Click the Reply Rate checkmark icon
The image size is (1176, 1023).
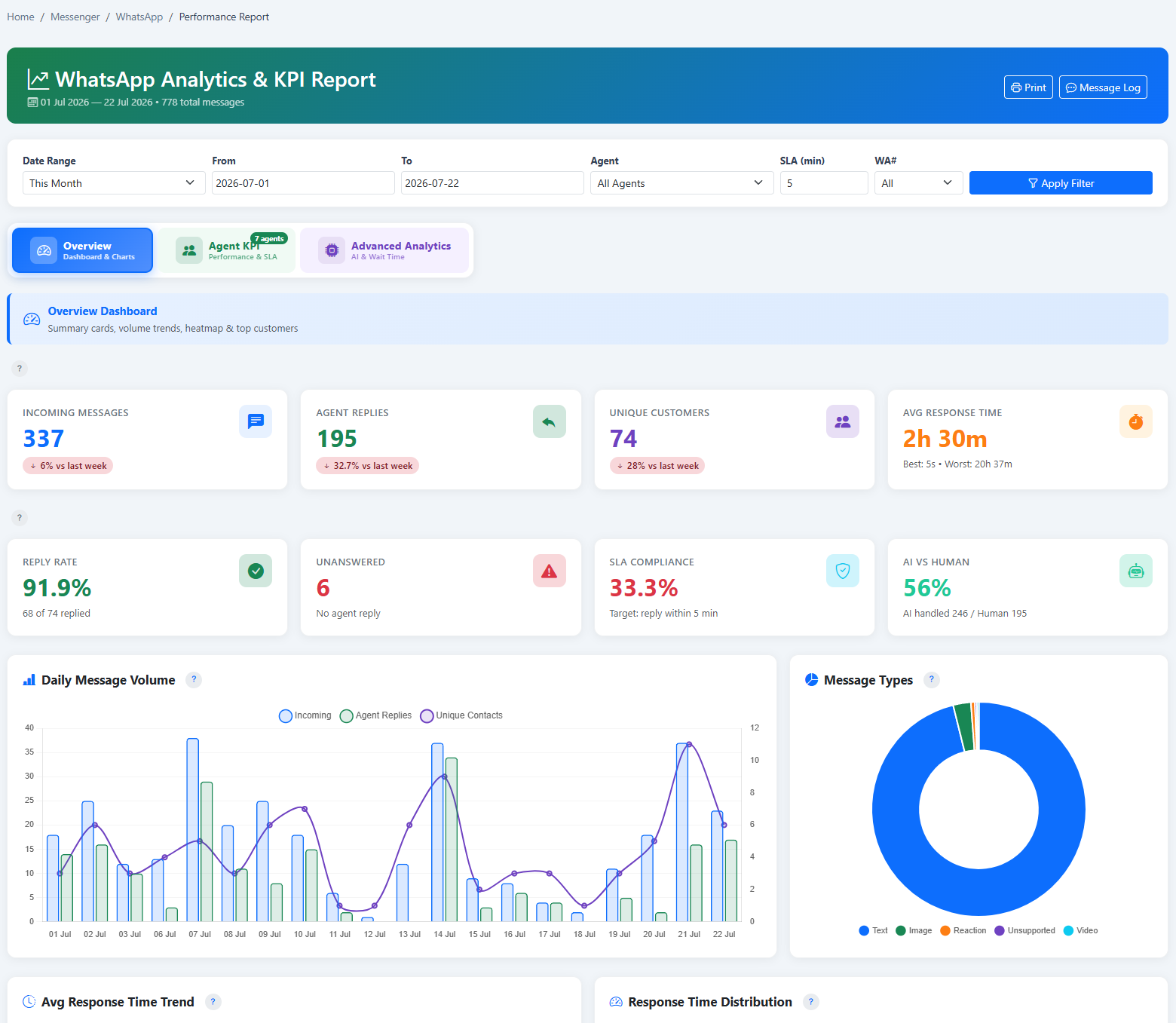pyautogui.click(x=256, y=571)
